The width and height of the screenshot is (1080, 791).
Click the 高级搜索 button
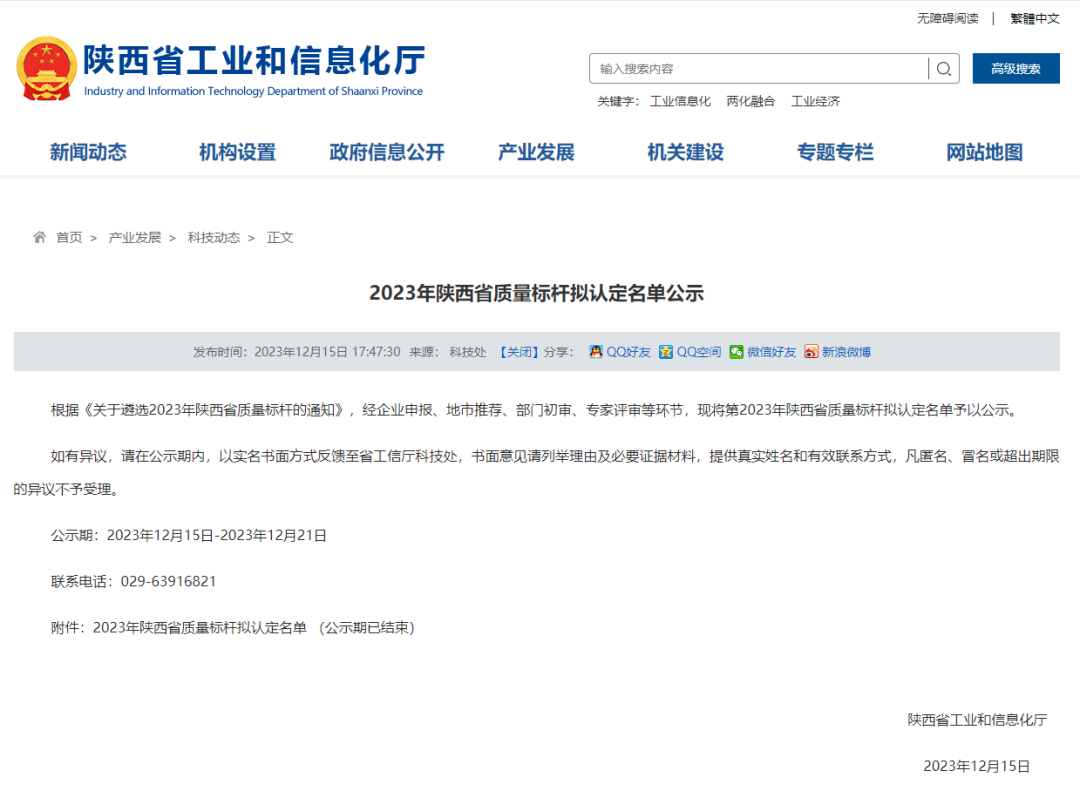point(1015,69)
